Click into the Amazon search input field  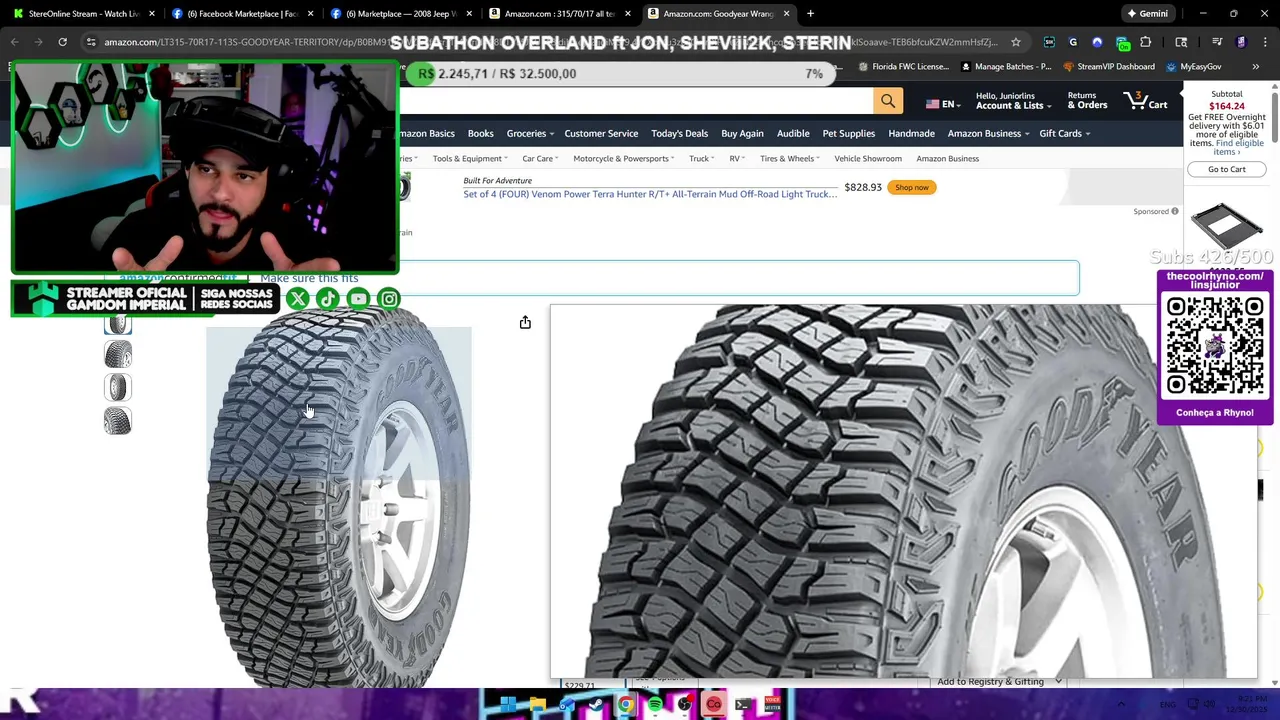636,101
